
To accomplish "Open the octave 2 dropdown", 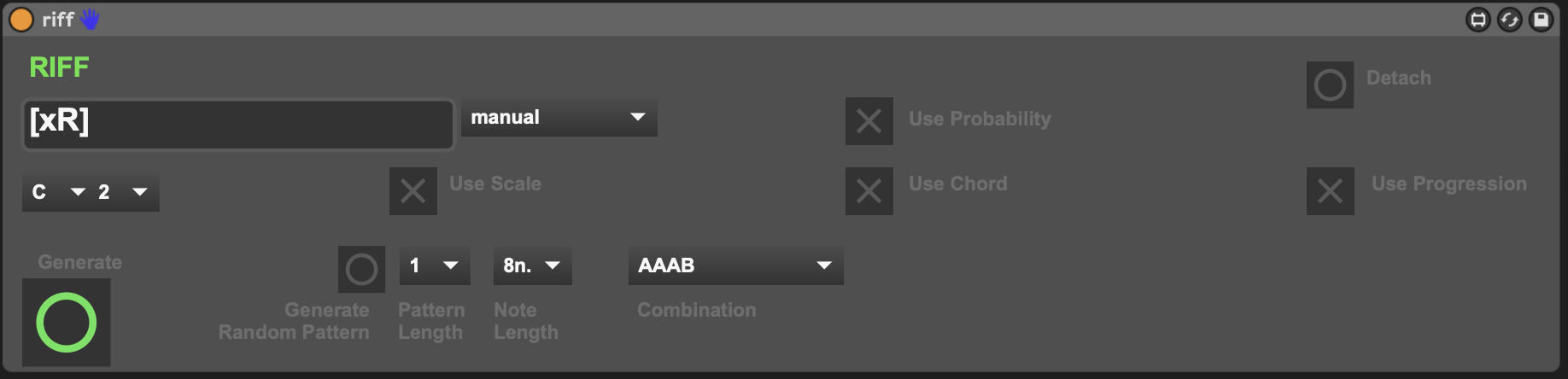I will point(125,192).
